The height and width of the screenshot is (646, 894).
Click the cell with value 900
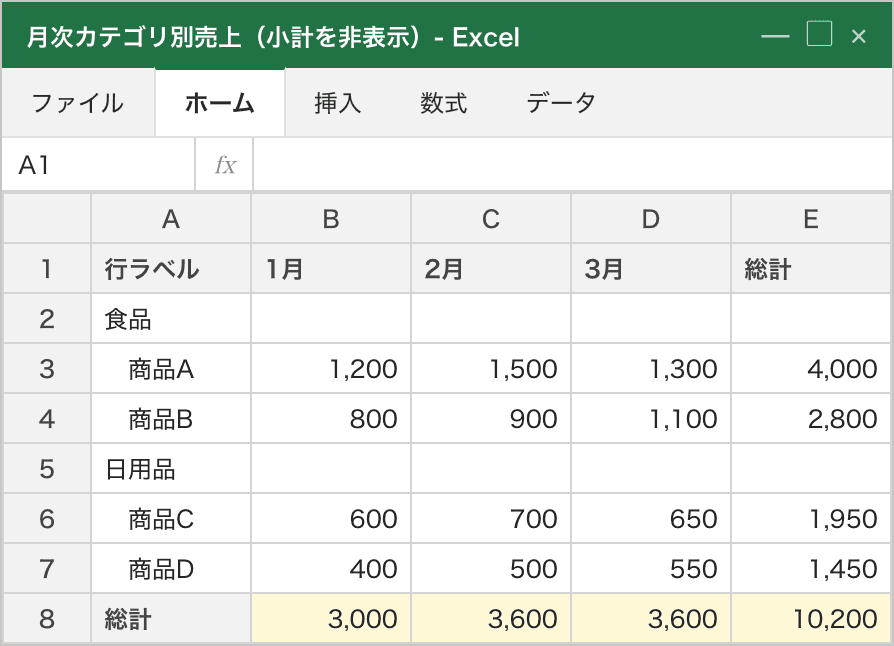pos(491,419)
